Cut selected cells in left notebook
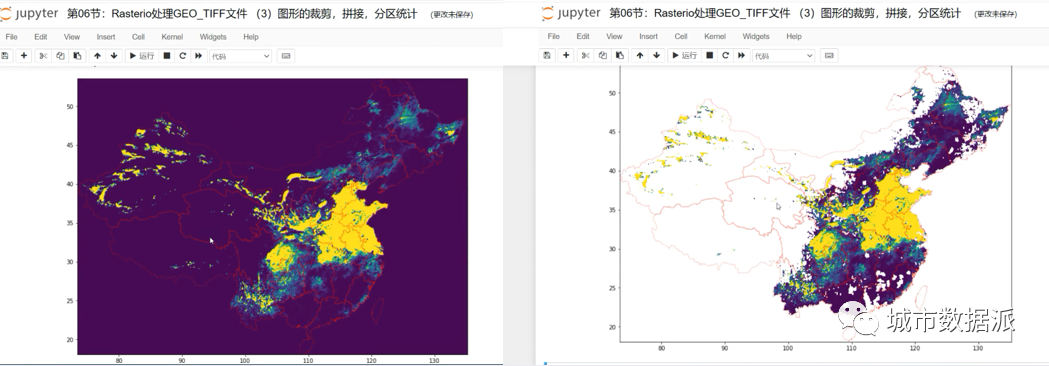1049x366 pixels. (x=43, y=56)
